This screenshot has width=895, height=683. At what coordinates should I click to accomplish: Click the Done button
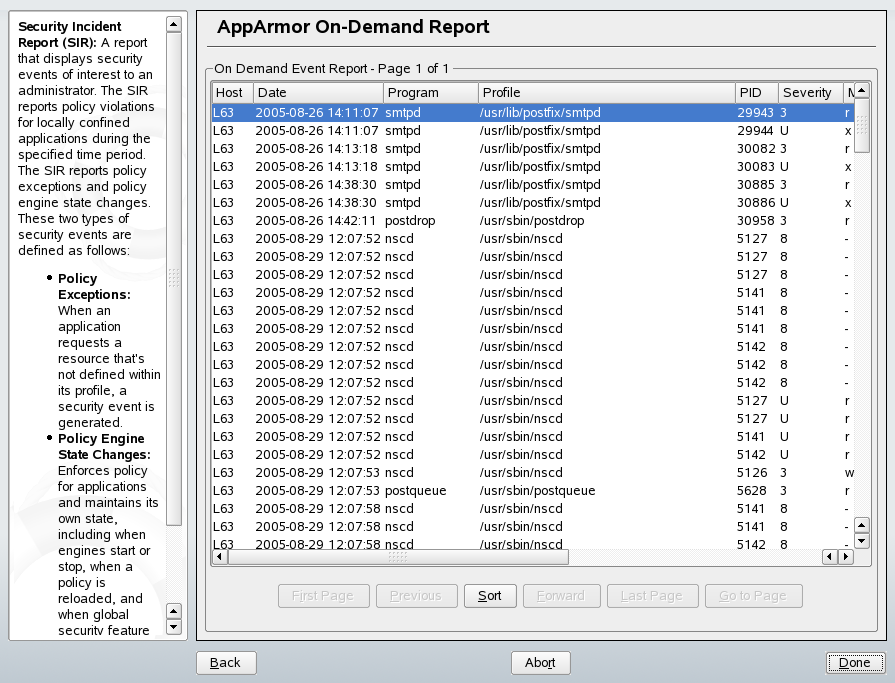855,662
